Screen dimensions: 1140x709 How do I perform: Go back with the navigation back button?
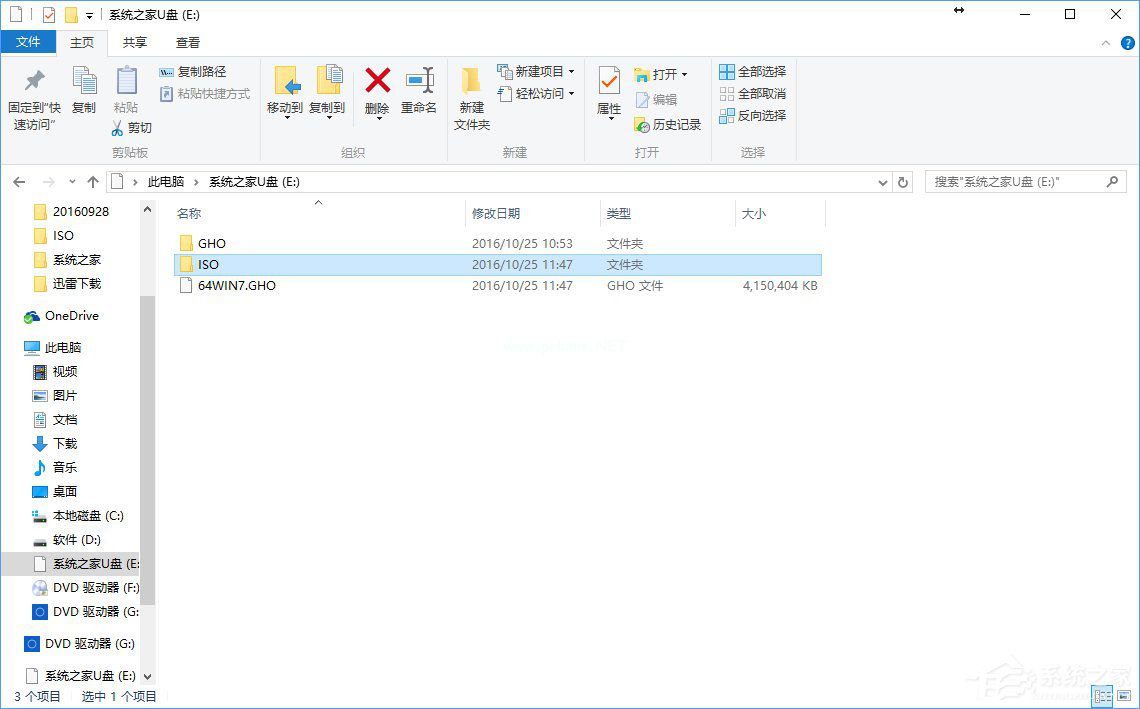click(18, 181)
